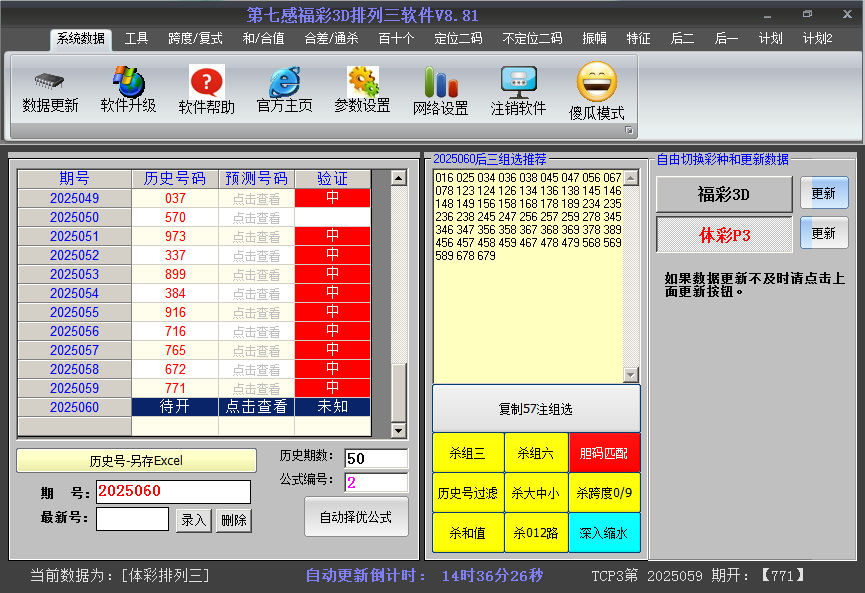This screenshot has height=593, width=865.
Task: Focus the empty 最新号 input field
Action: (132, 519)
